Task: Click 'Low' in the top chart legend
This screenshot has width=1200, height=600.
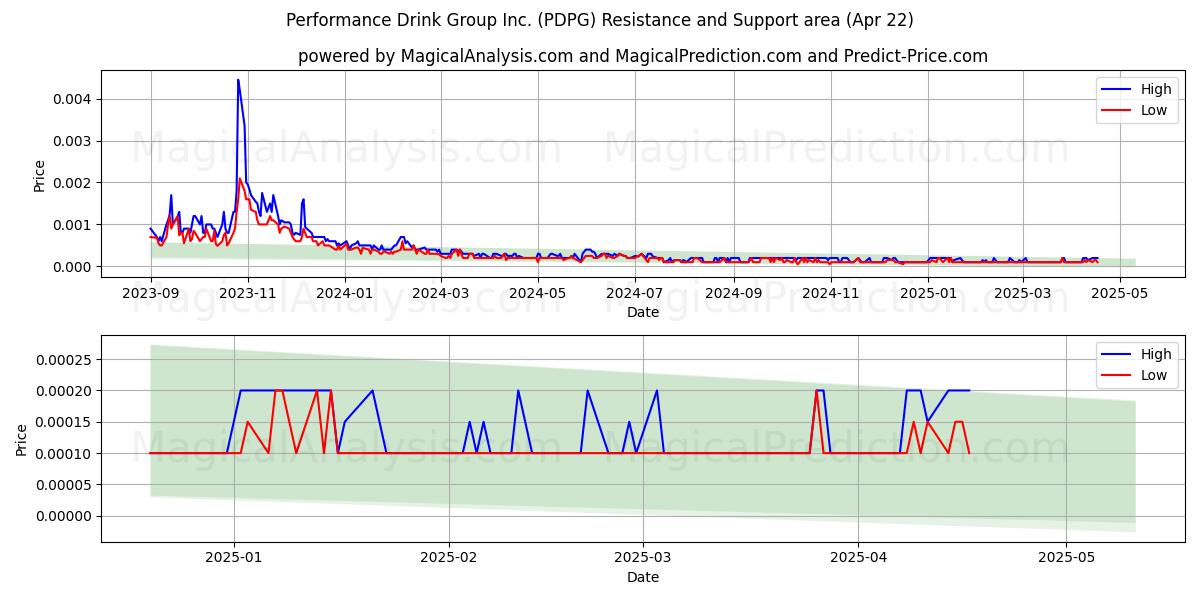Action: (x=1154, y=110)
